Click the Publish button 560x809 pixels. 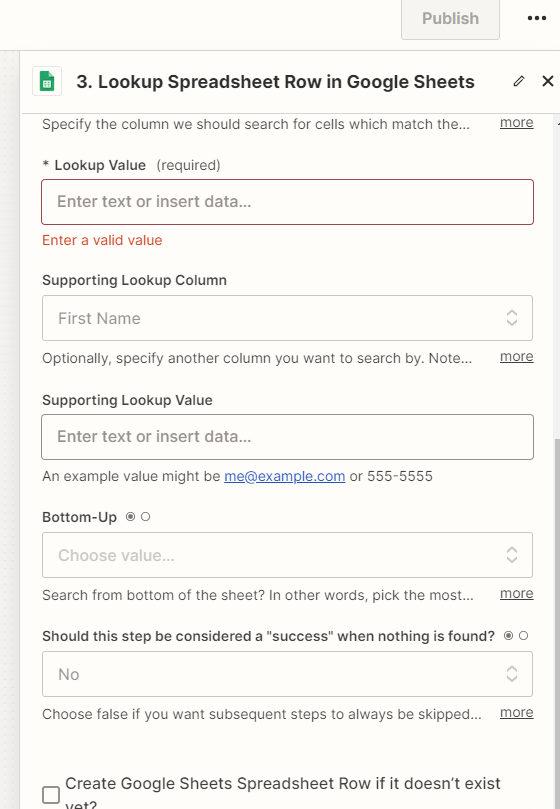(450, 19)
